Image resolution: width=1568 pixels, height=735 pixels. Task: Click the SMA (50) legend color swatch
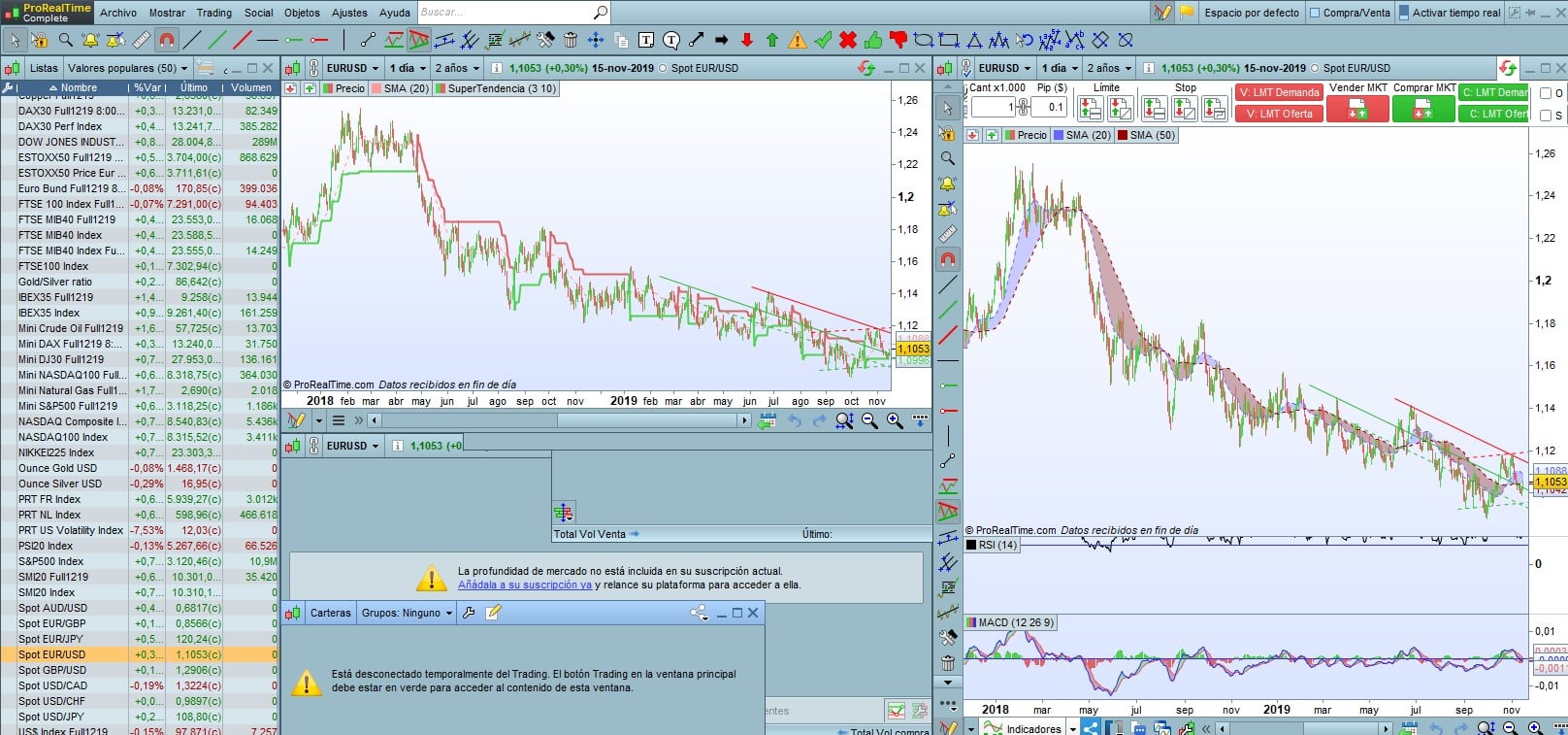[1123, 135]
